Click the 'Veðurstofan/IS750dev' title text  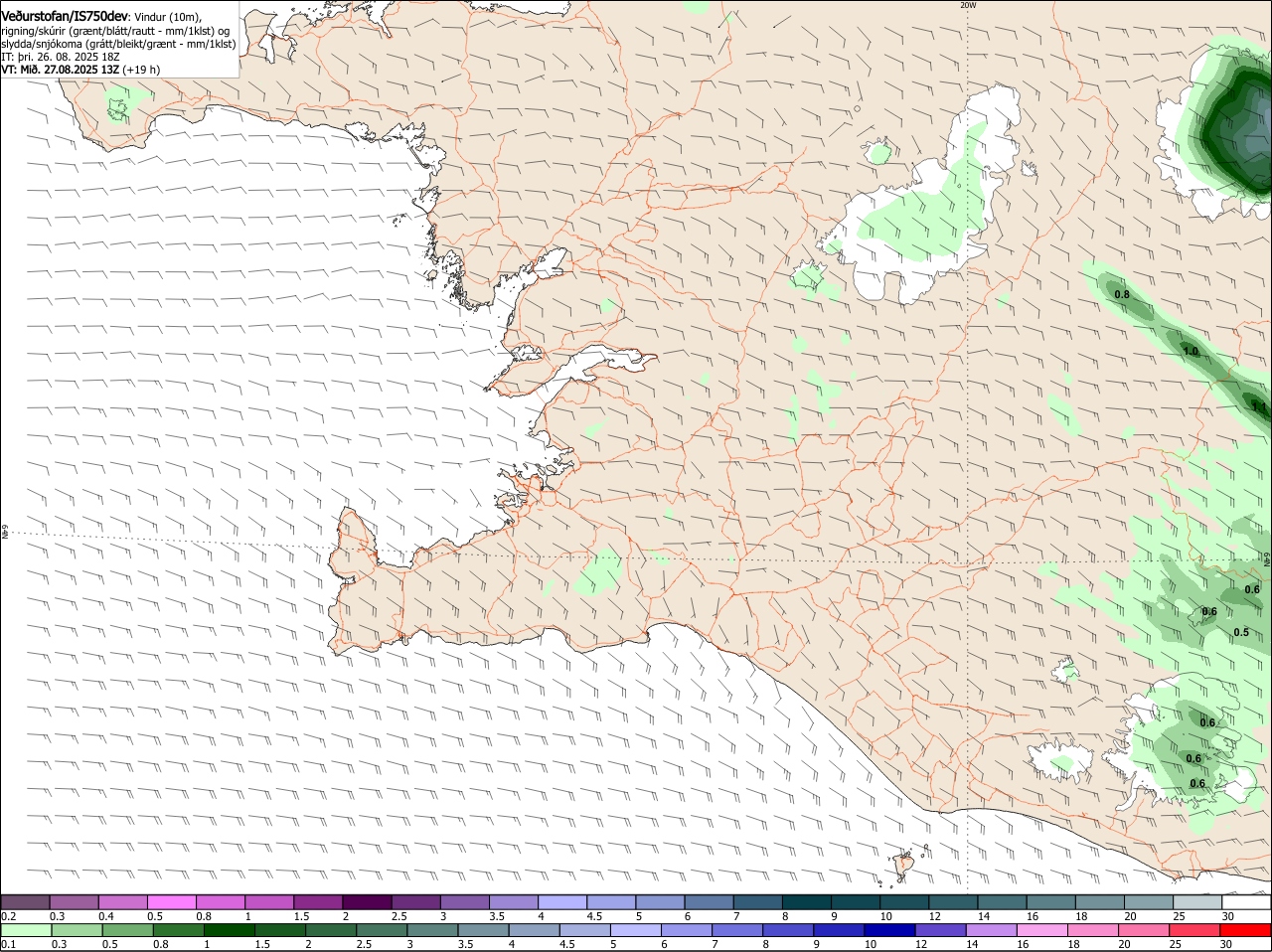point(65,17)
